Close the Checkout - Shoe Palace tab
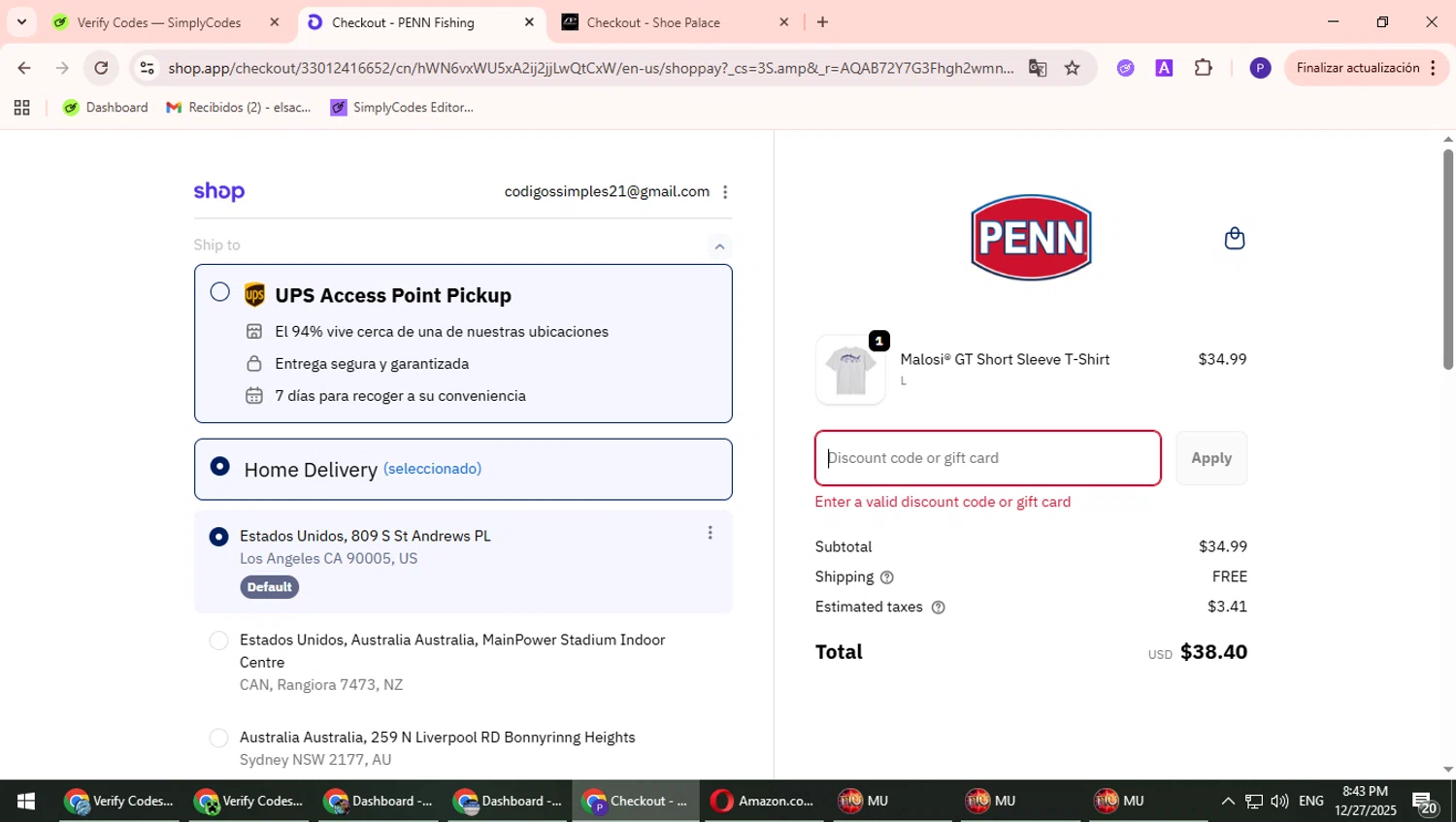 click(784, 22)
